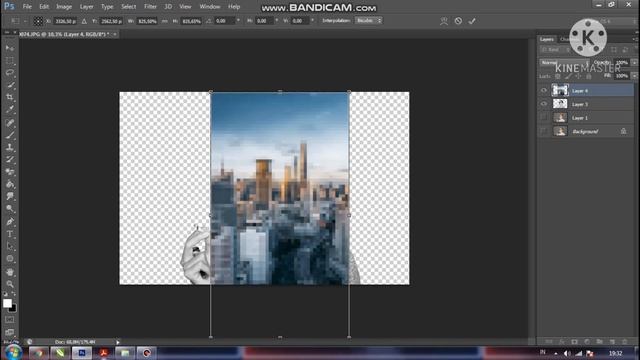
Task: Open the status bar info arrow
Action: pos(118,342)
